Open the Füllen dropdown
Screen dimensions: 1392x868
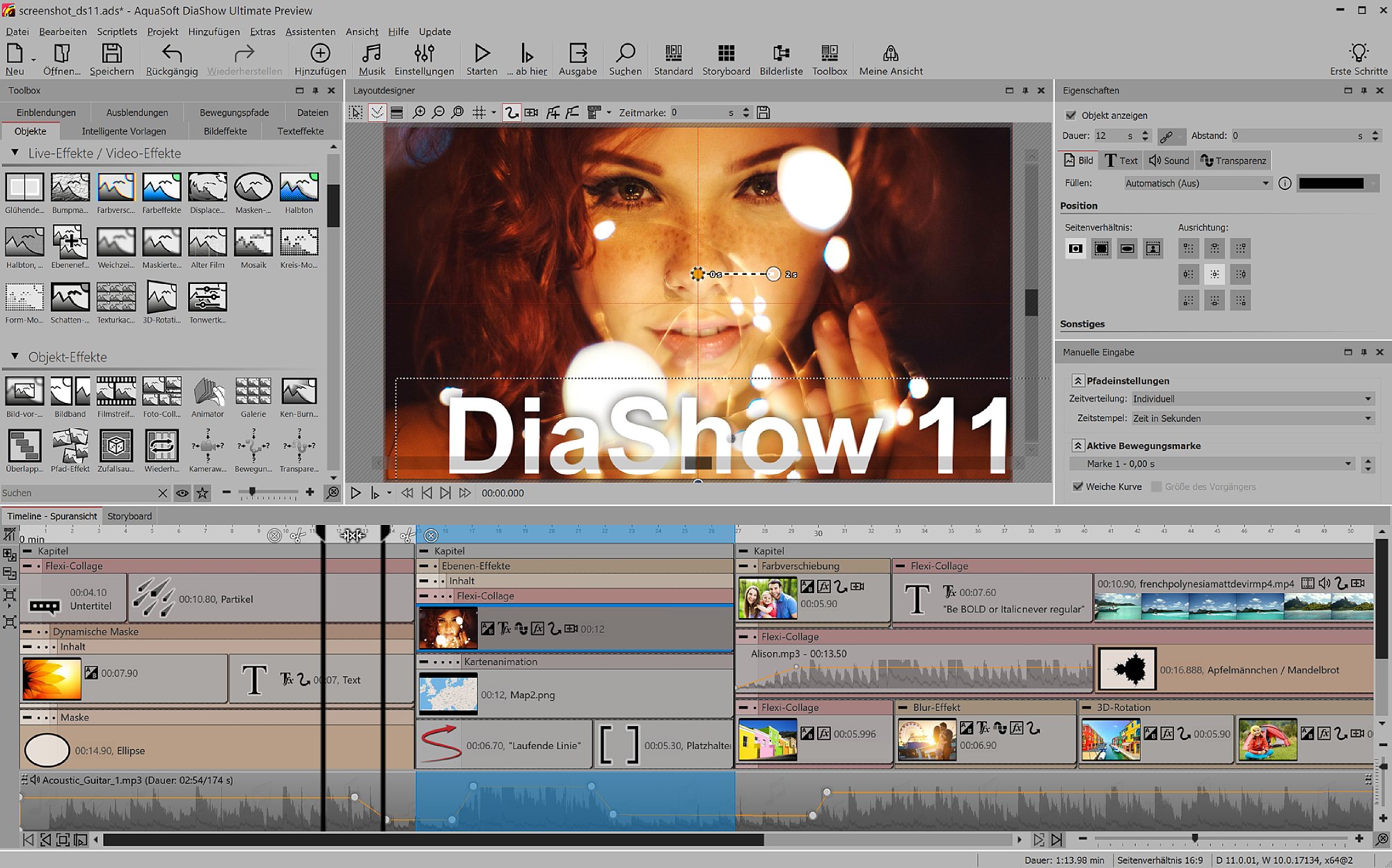1199,184
